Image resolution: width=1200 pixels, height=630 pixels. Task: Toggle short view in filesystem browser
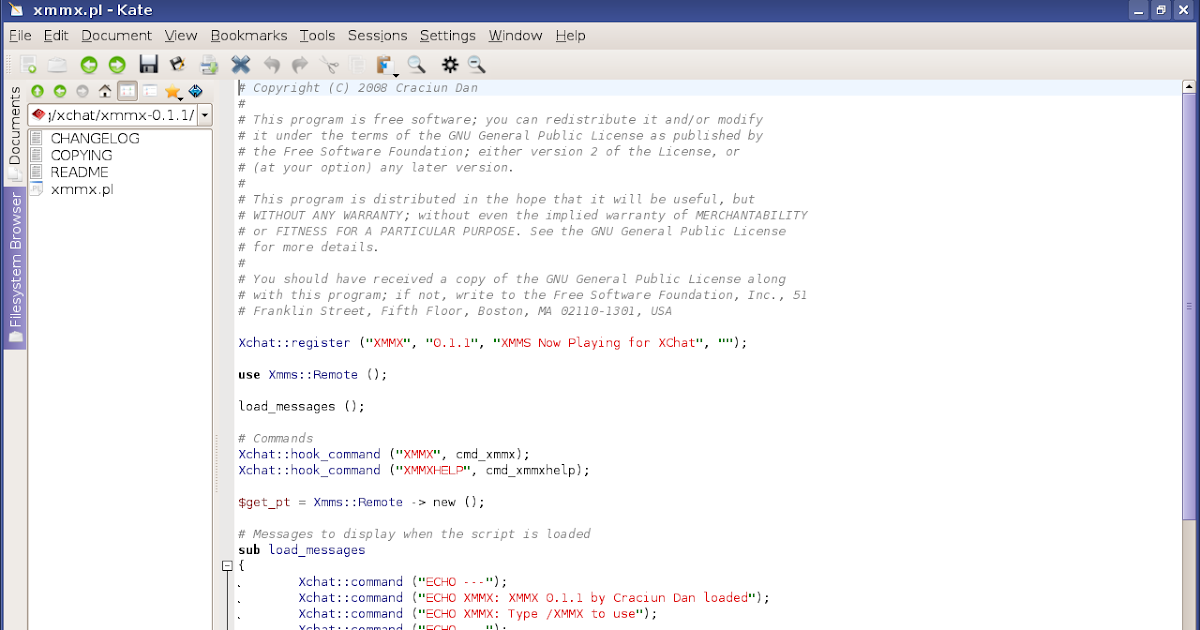pos(127,91)
